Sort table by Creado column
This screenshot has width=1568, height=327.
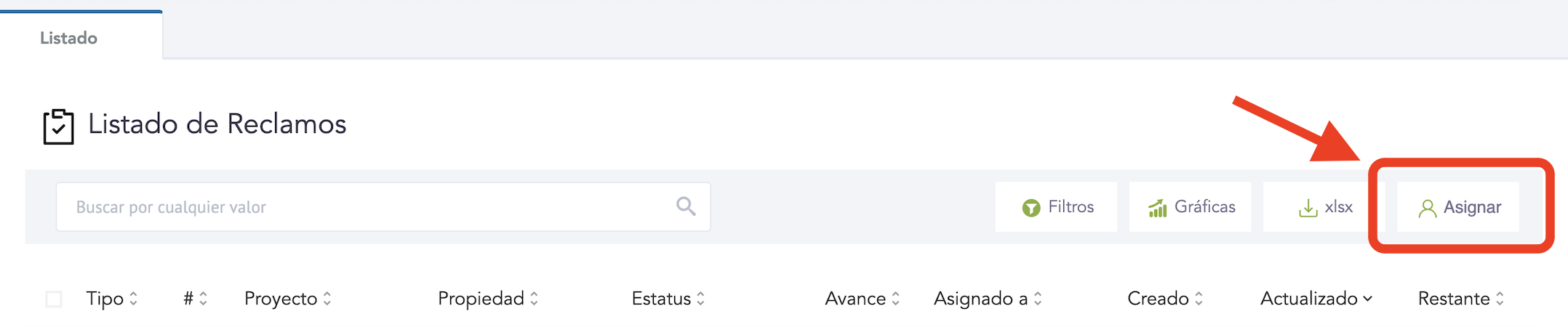point(1164,299)
